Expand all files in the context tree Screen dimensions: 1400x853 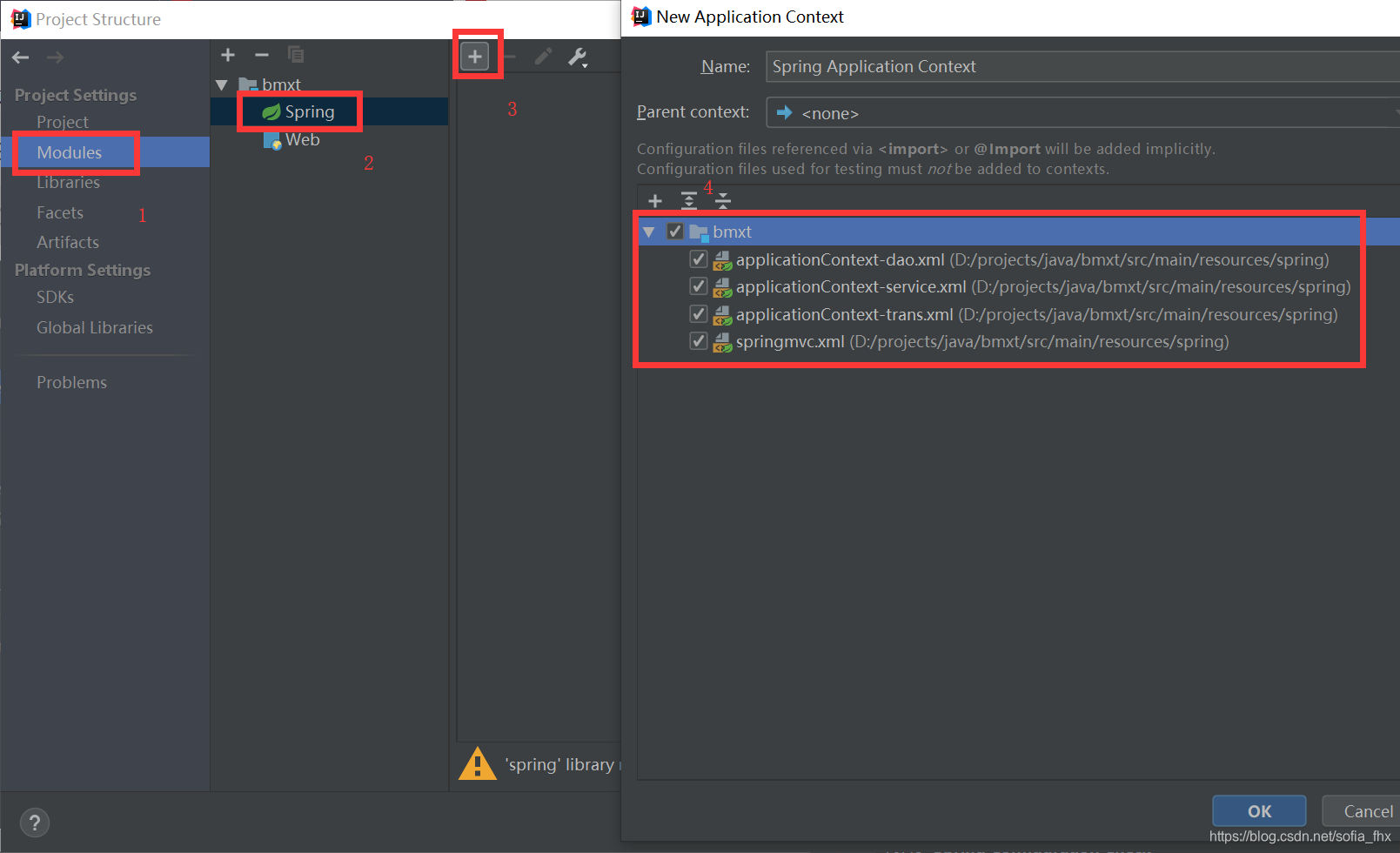(x=689, y=201)
